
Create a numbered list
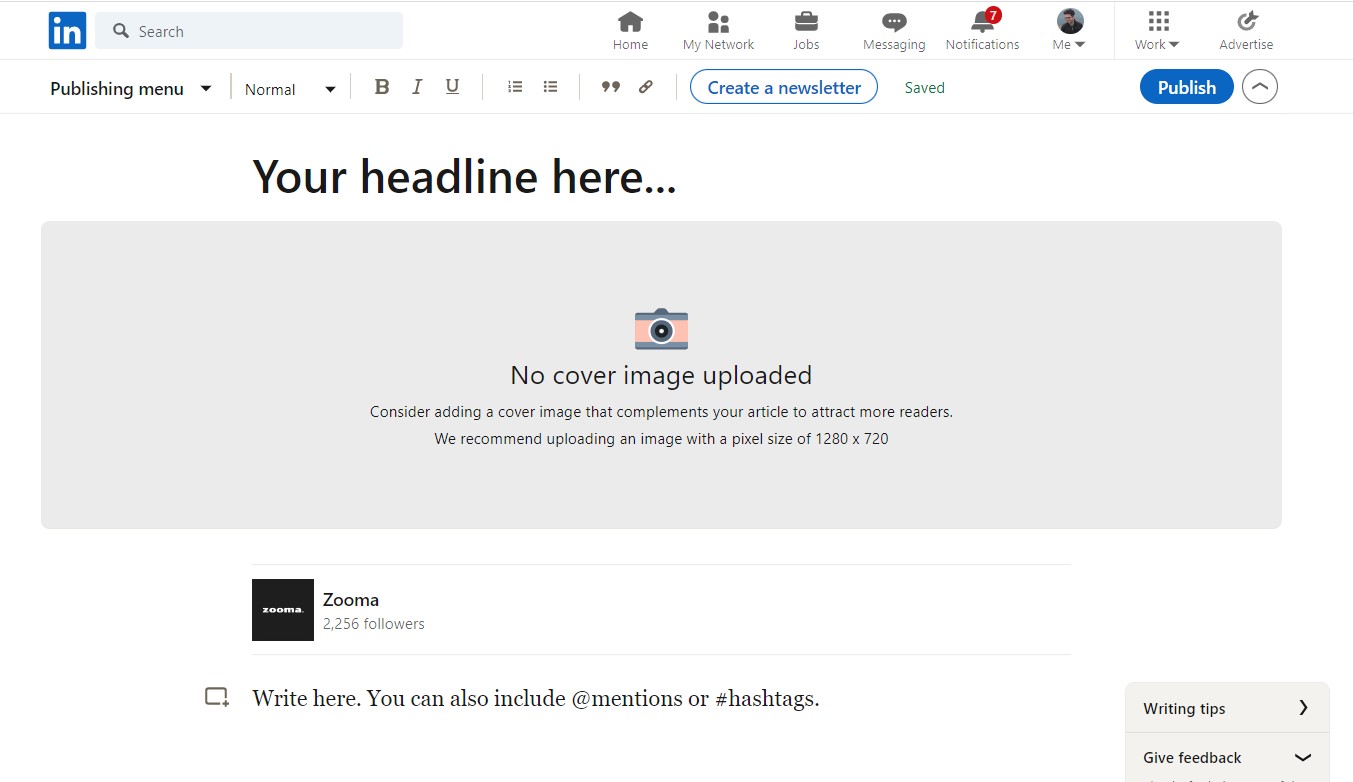[515, 87]
